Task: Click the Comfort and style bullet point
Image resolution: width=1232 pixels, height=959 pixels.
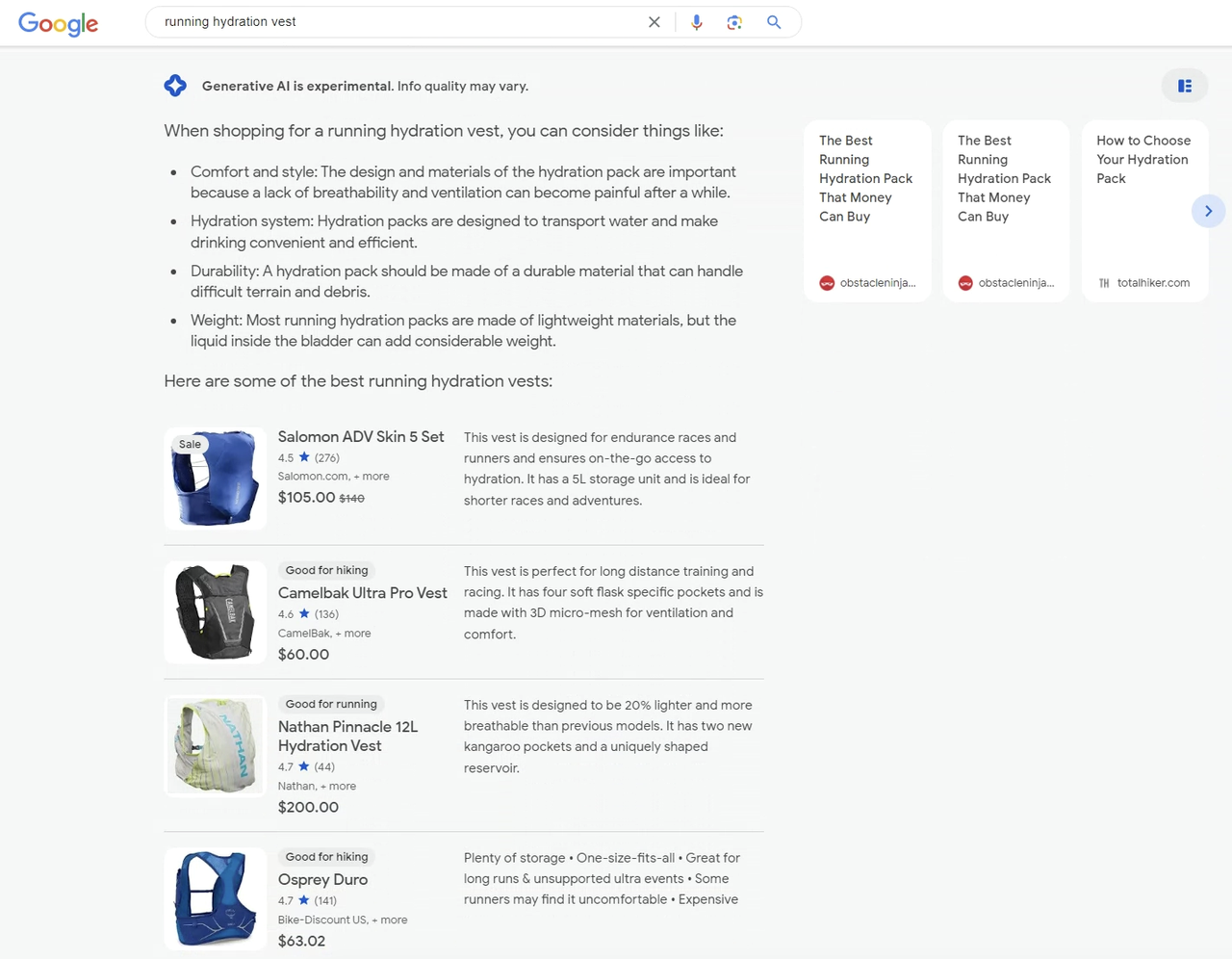Action: [463, 182]
